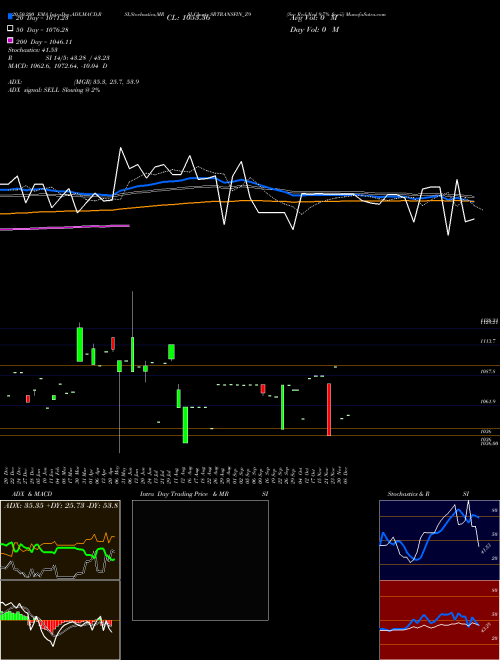
Task: Open the empty Intra Day Trading Price panel
Action: click(x=200, y=560)
